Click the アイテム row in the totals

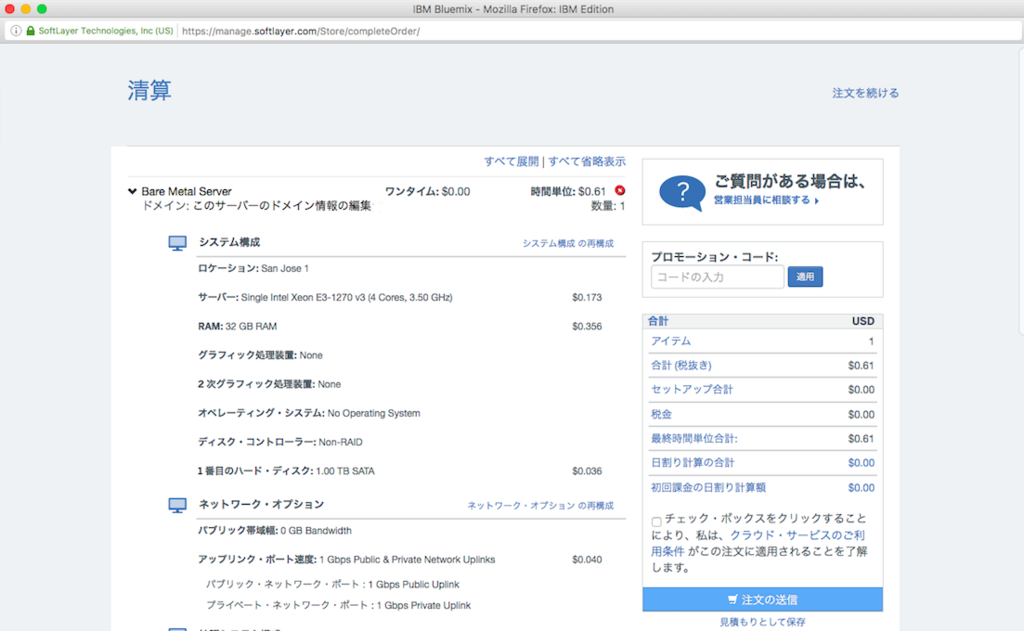(762, 341)
